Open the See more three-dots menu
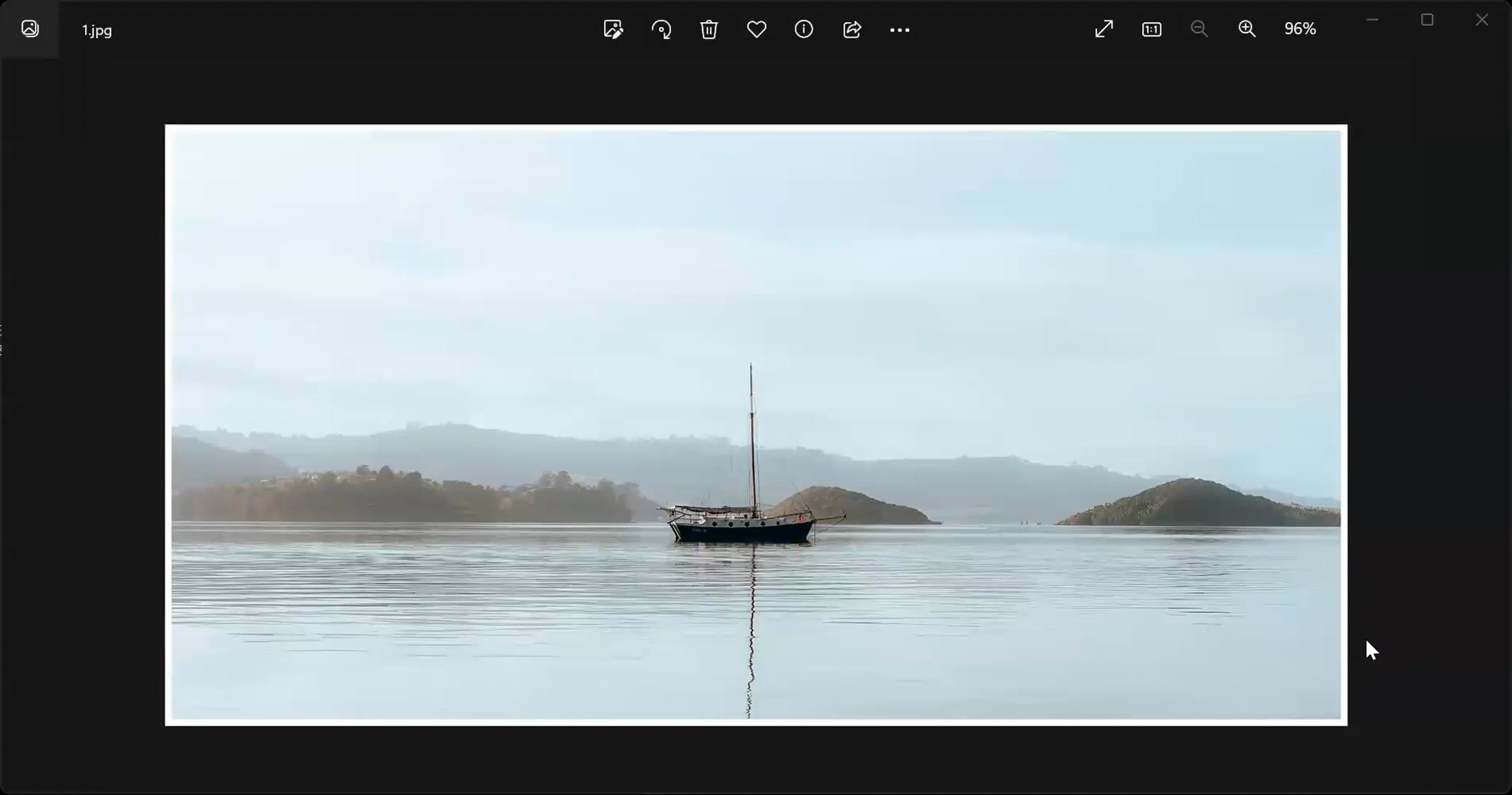 point(900,30)
